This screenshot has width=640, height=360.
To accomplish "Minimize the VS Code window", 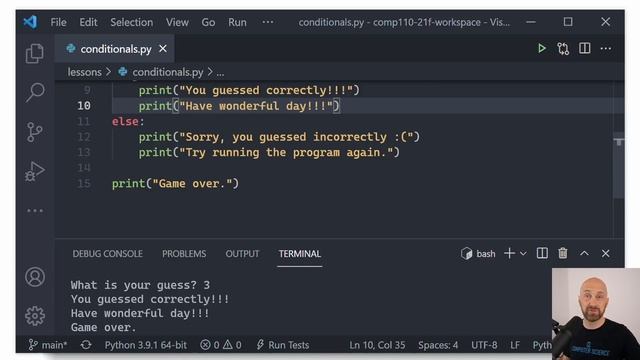I will click(531, 22).
